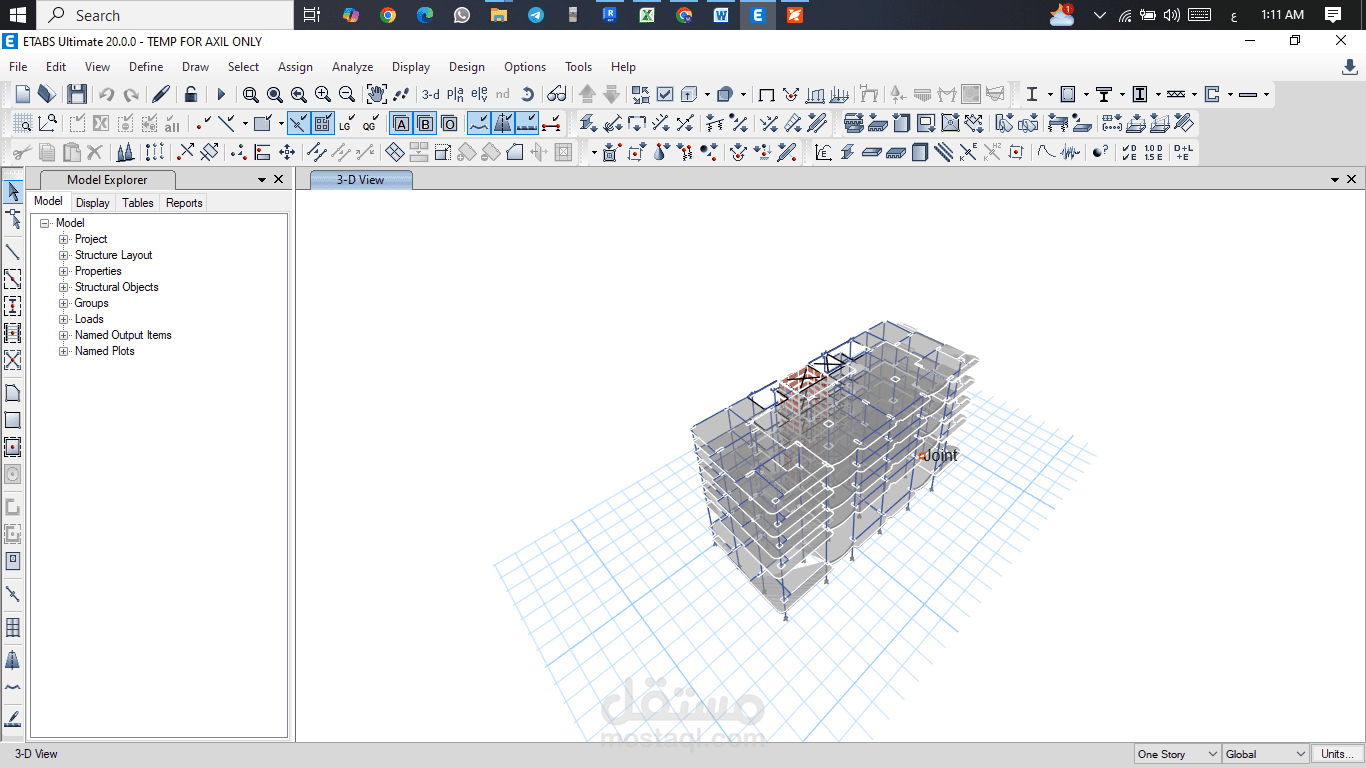Open the Design menu
The width and height of the screenshot is (1366, 768).
[466, 67]
